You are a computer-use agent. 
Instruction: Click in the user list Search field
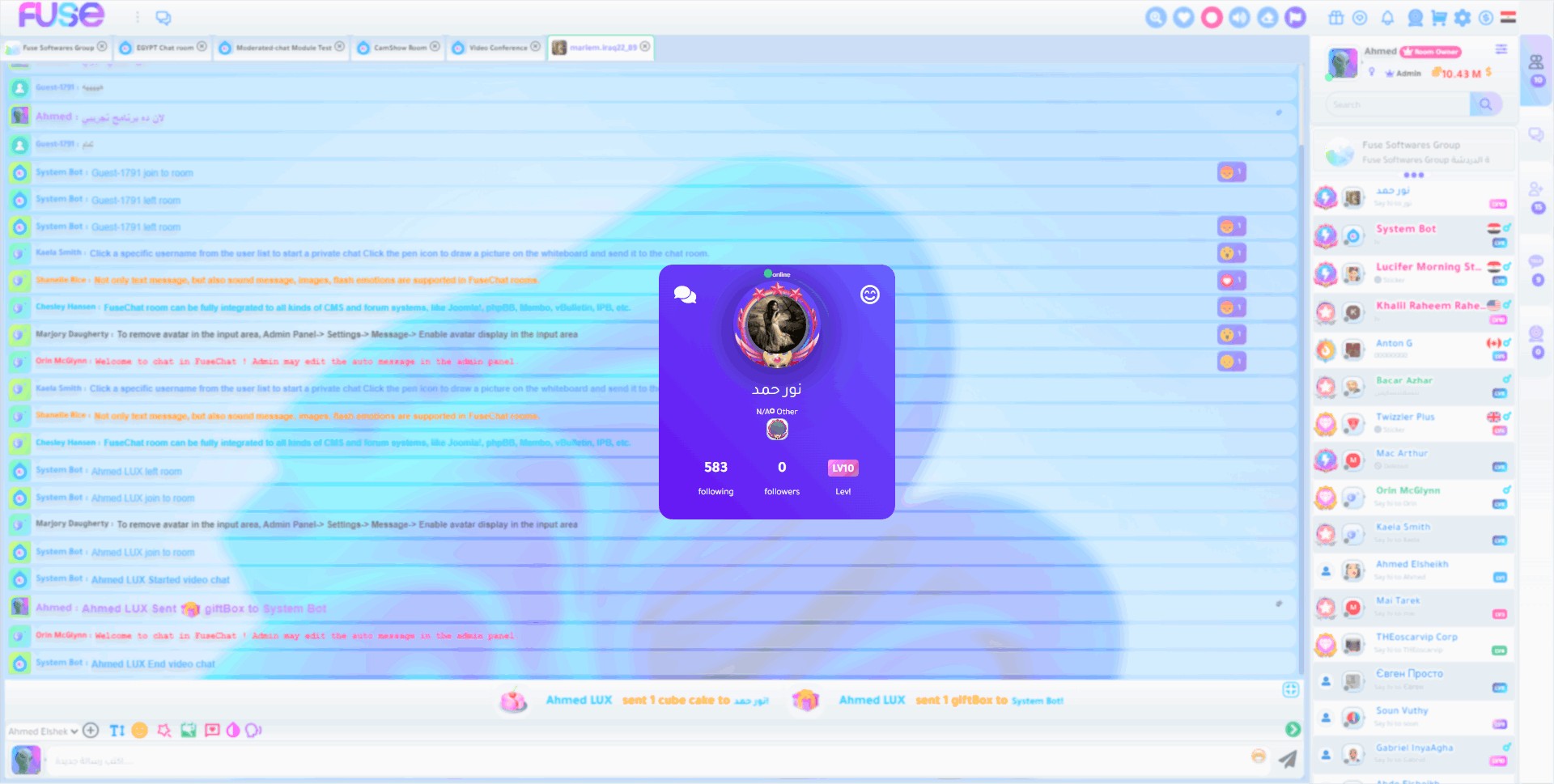point(1397,104)
